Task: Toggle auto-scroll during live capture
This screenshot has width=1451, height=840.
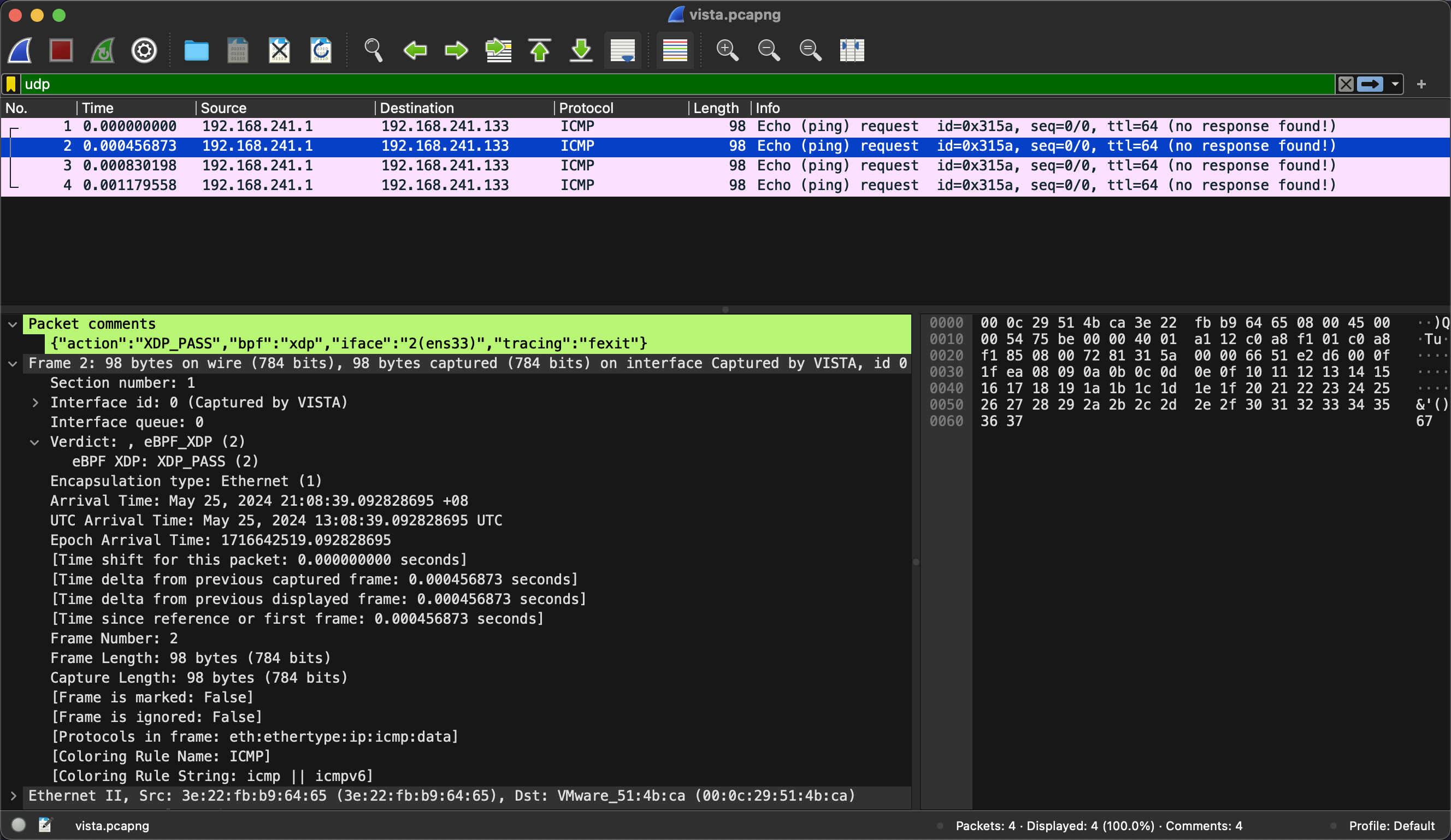Action: coord(622,51)
